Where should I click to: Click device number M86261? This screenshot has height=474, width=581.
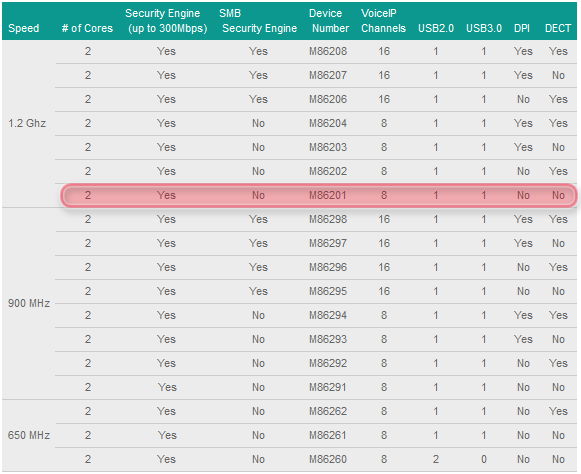pyautogui.click(x=328, y=435)
